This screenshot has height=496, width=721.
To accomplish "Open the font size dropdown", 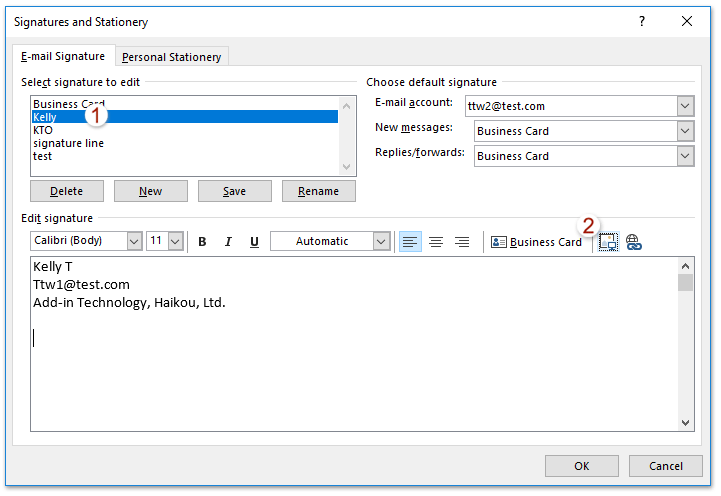I will point(175,242).
